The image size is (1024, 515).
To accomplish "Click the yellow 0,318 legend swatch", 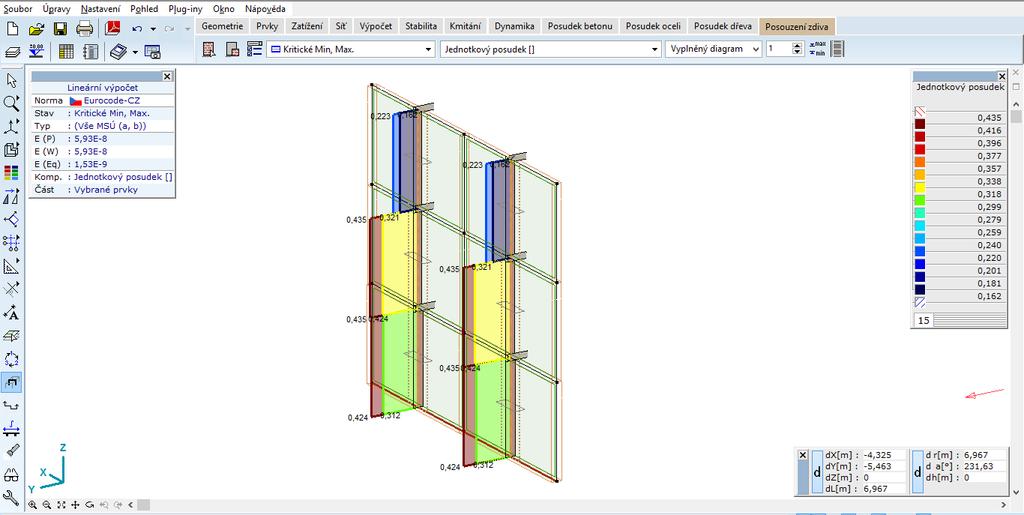I will [x=920, y=187].
